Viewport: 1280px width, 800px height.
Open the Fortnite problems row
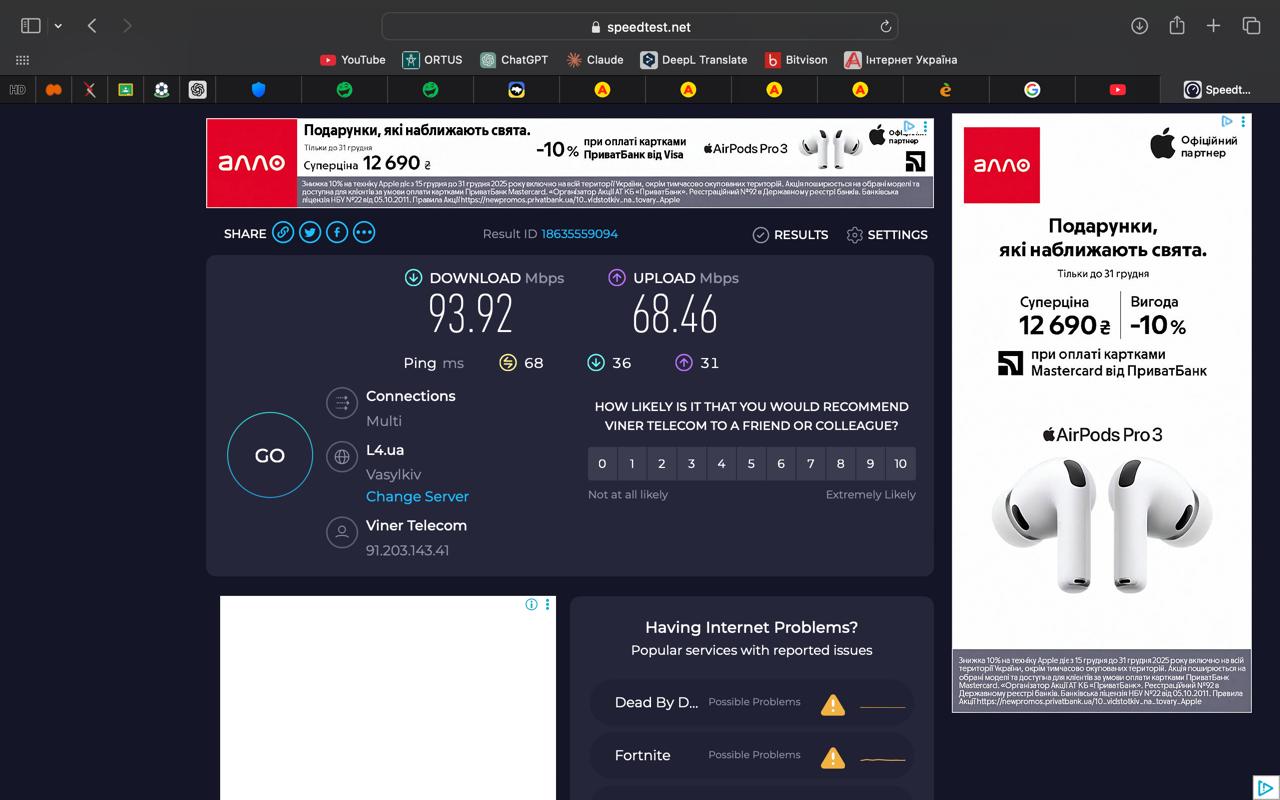[x=751, y=756]
